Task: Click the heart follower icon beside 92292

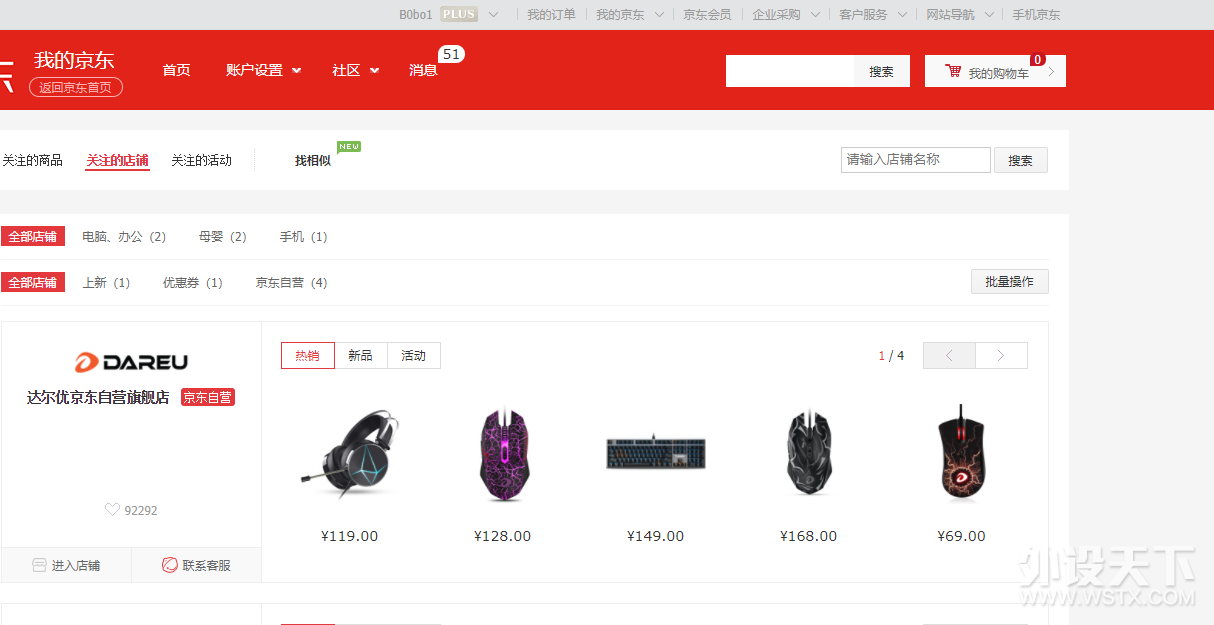Action: click(x=112, y=510)
